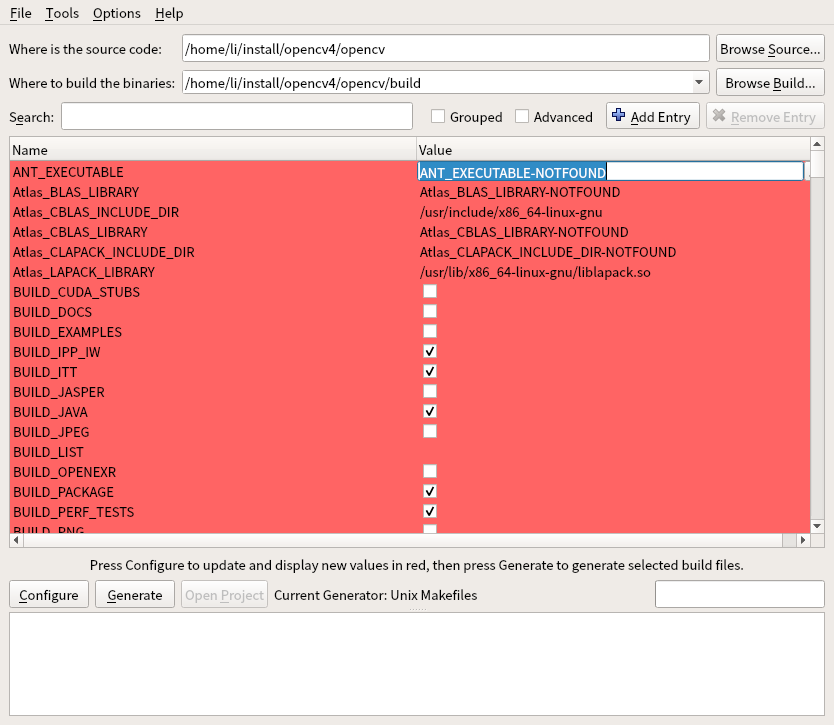Open the Options menu
Screen dimensions: 834x725
tap(116, 13)
